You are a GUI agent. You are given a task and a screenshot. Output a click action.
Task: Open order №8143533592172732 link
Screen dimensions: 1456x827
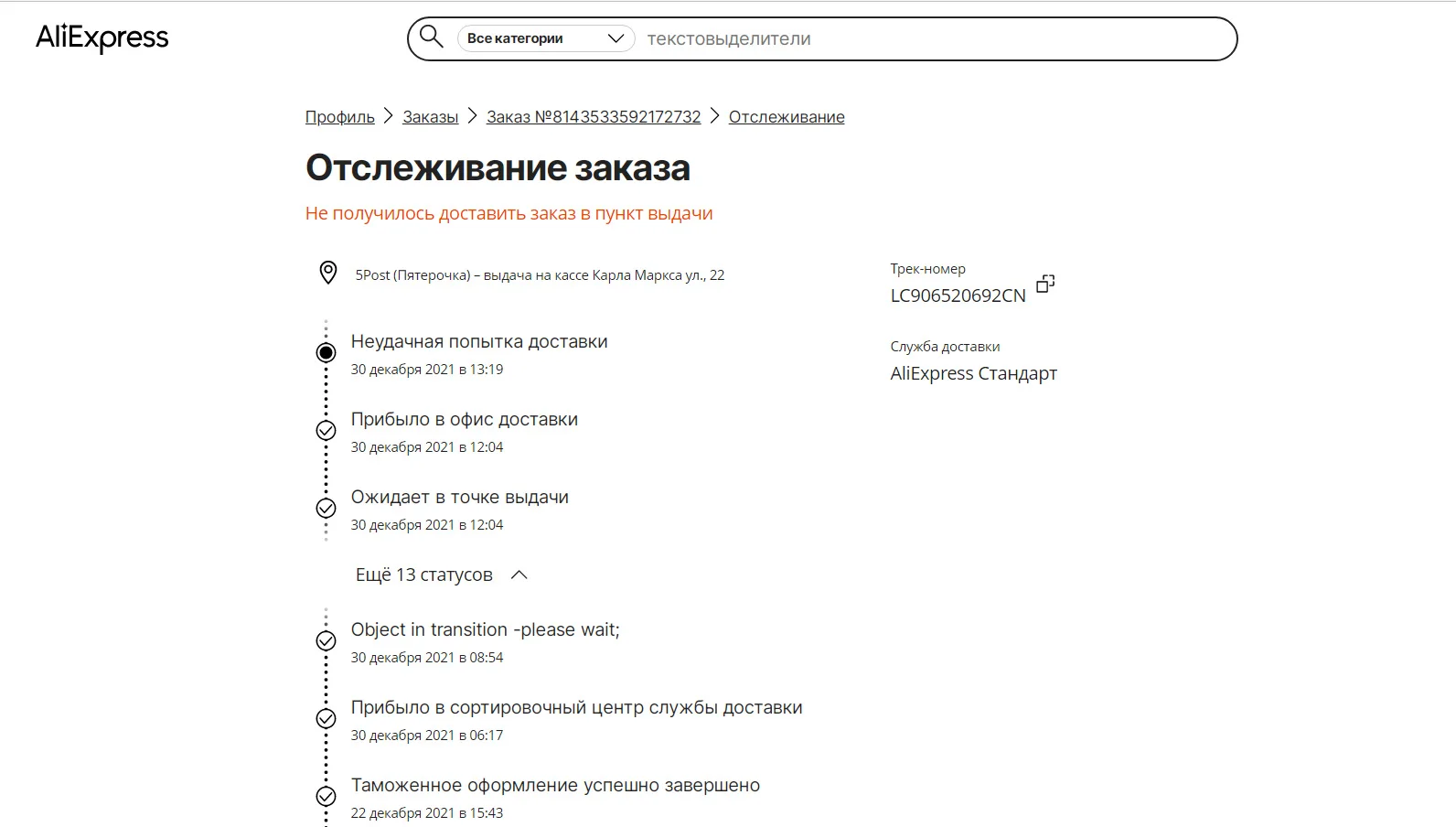594,117
